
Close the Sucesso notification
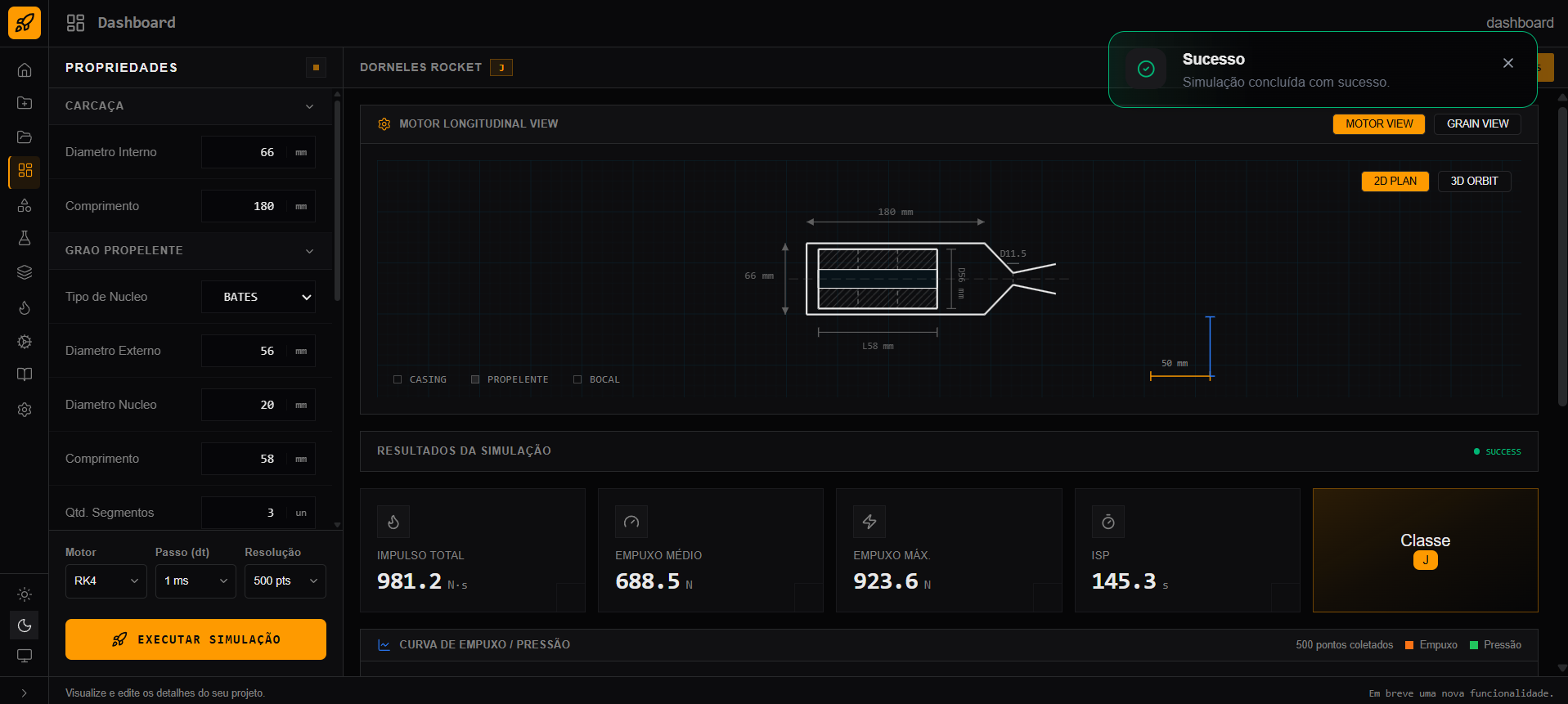tap(1508, 63)
